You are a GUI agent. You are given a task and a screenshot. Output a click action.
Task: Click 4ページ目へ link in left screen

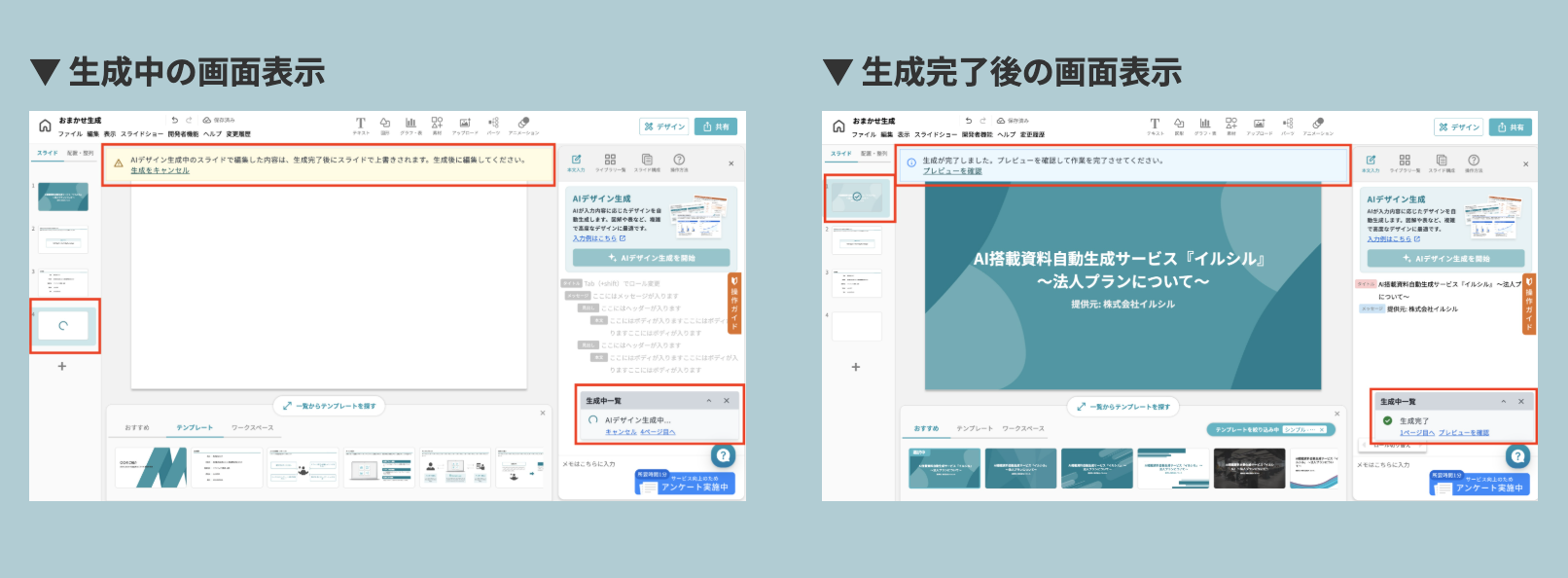tap(658, 432)
